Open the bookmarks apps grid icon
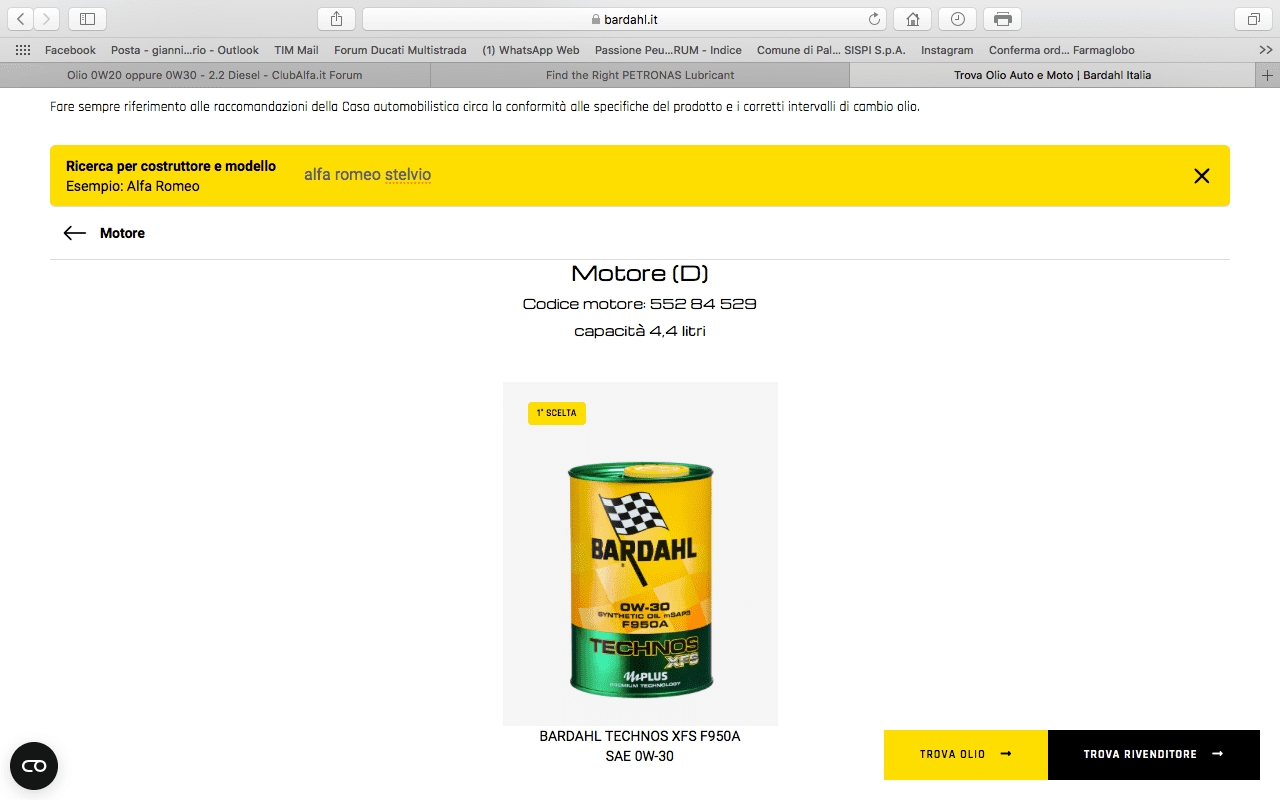 (23, 50)
